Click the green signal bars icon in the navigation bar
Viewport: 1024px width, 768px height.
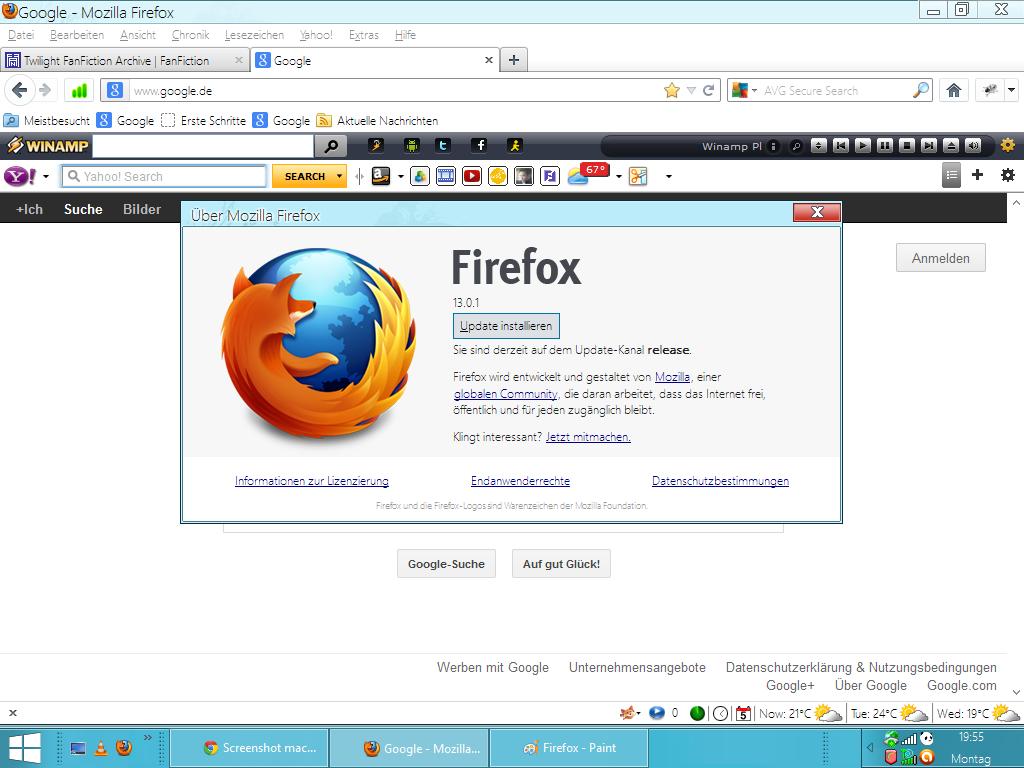[79, 90]
